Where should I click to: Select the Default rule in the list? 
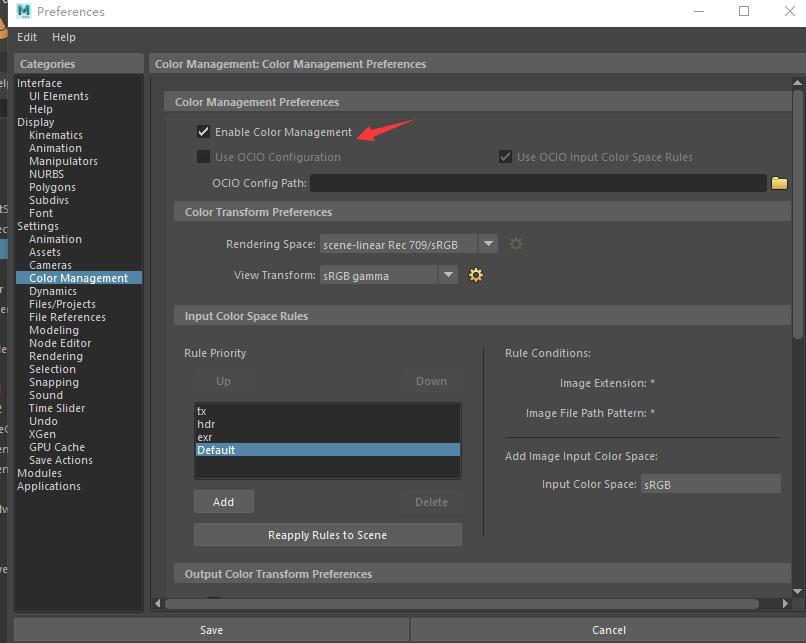327,450
